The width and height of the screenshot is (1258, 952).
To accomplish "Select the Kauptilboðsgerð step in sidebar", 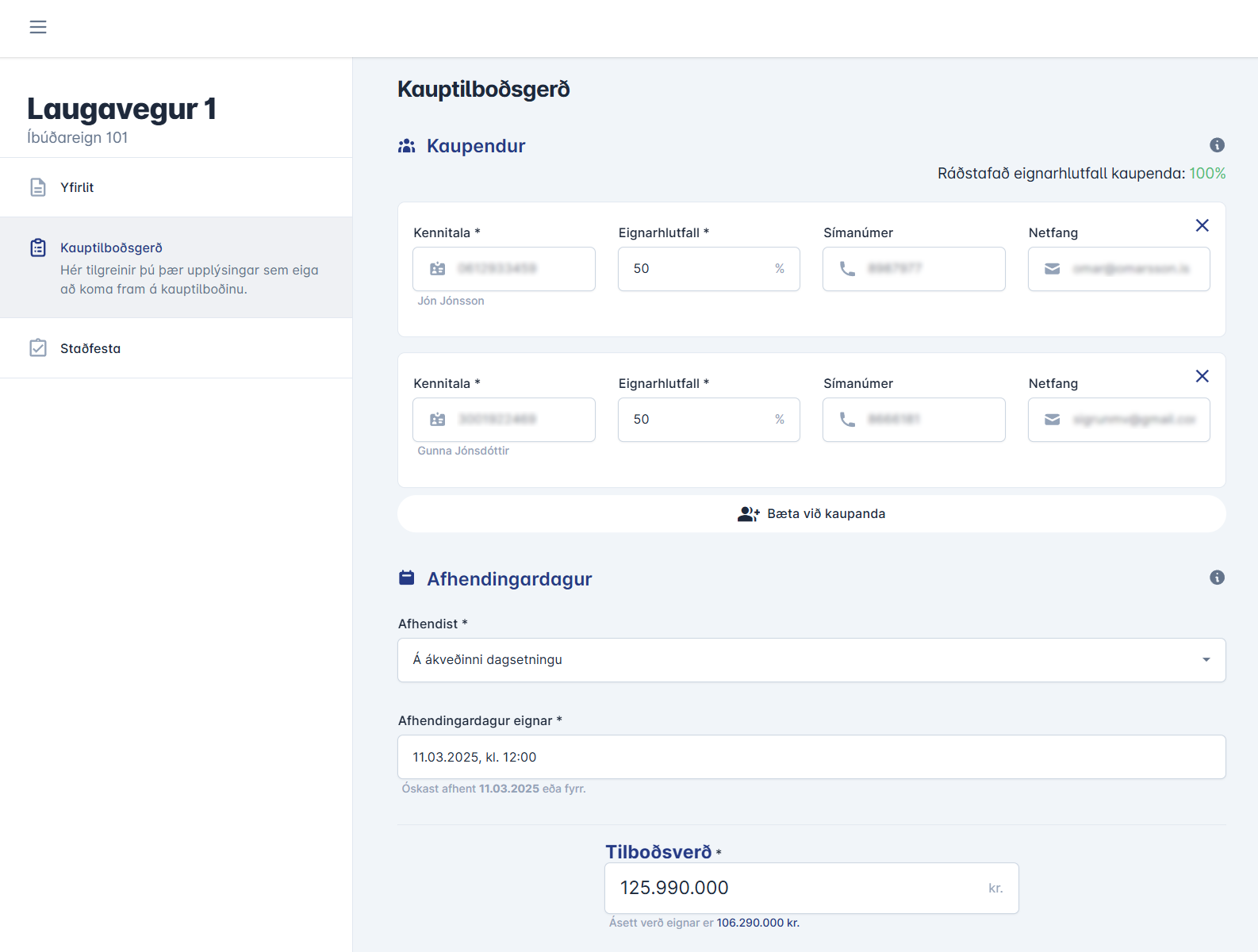I will click(111, 248).
